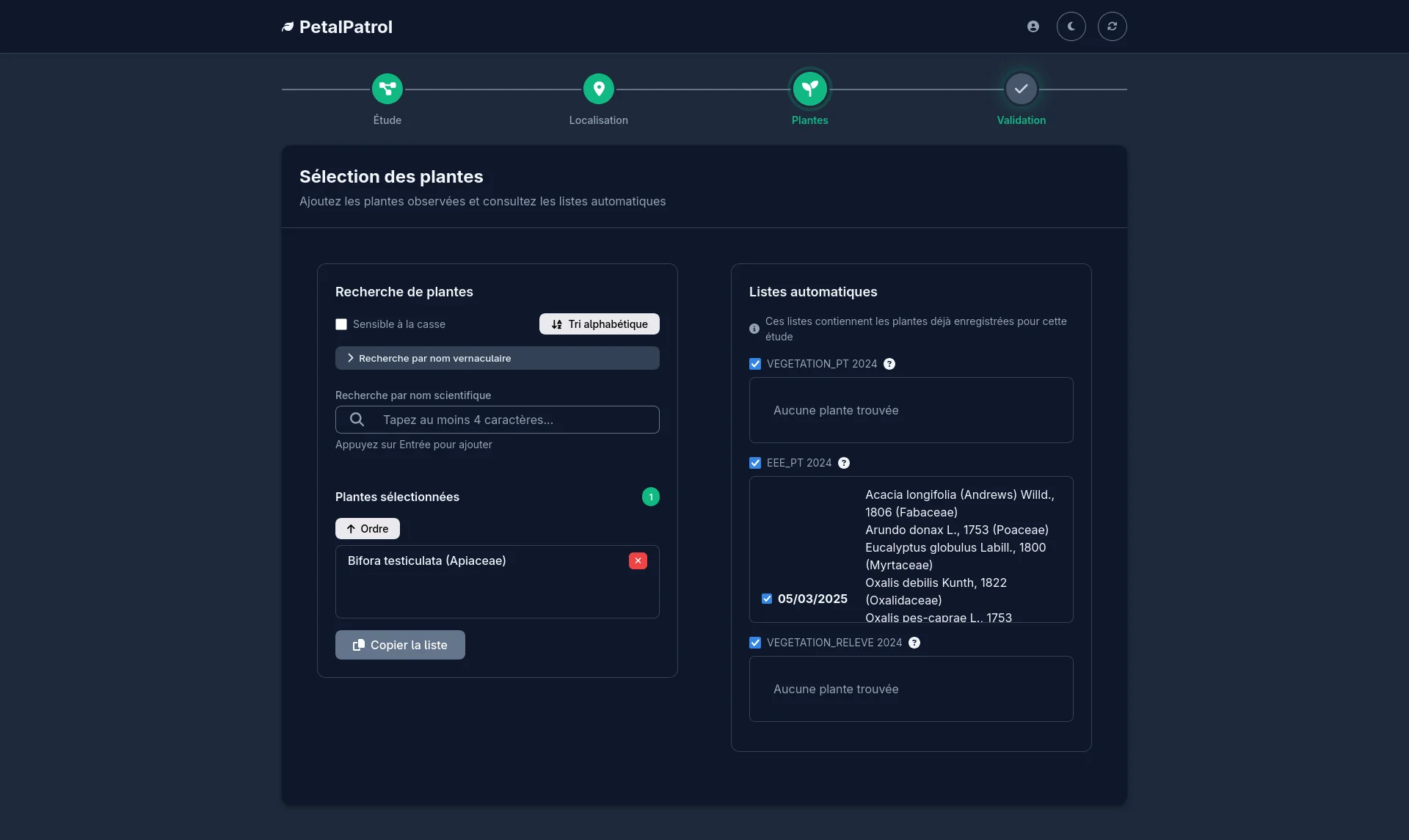Open help icon for VEGETATION_PT 2024

point(889,364)
